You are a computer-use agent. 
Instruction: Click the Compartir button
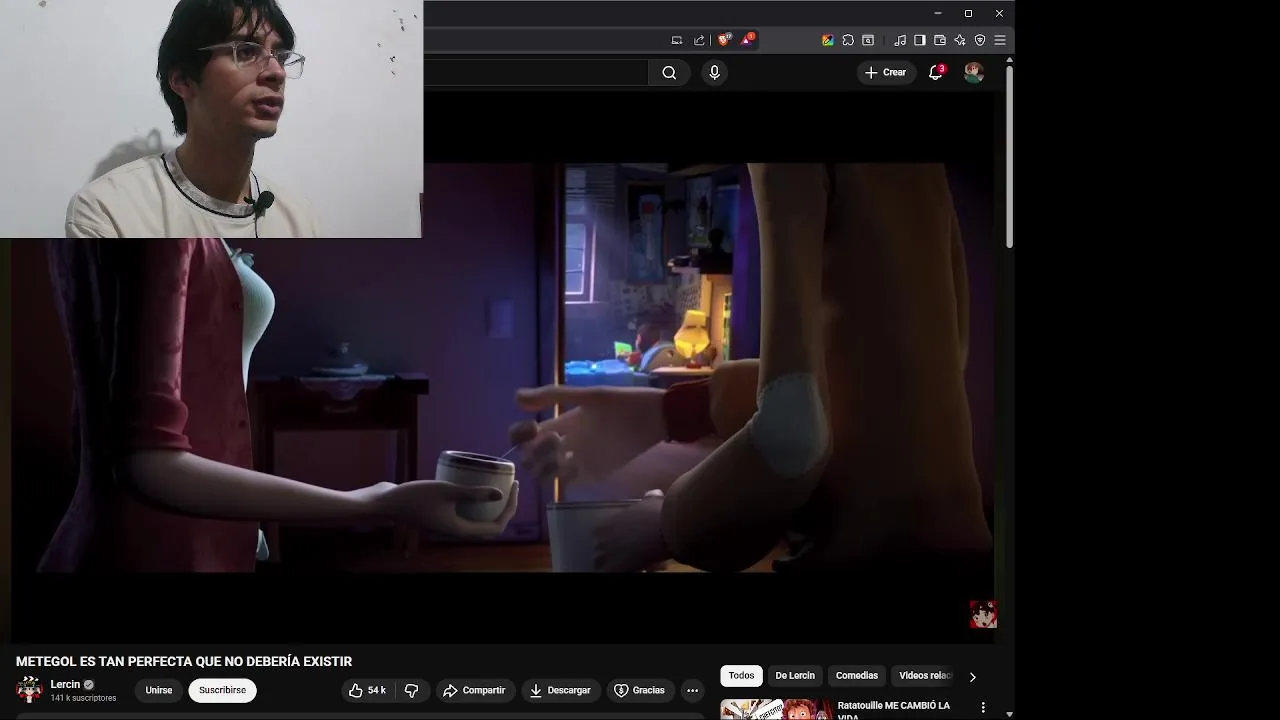[474, 690]
